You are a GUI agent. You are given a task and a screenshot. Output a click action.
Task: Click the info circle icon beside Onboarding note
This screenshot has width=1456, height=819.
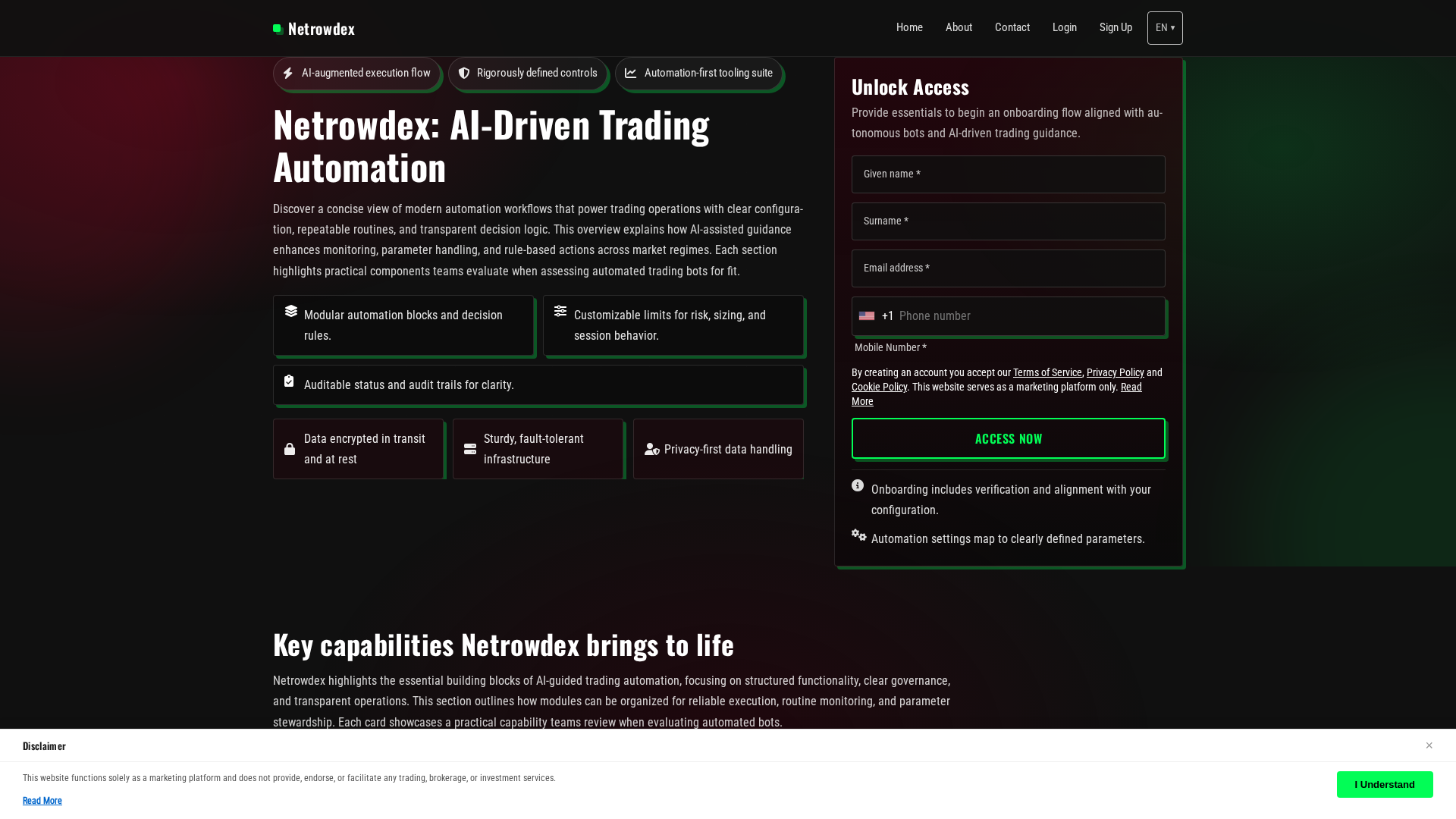pos(858,485)
